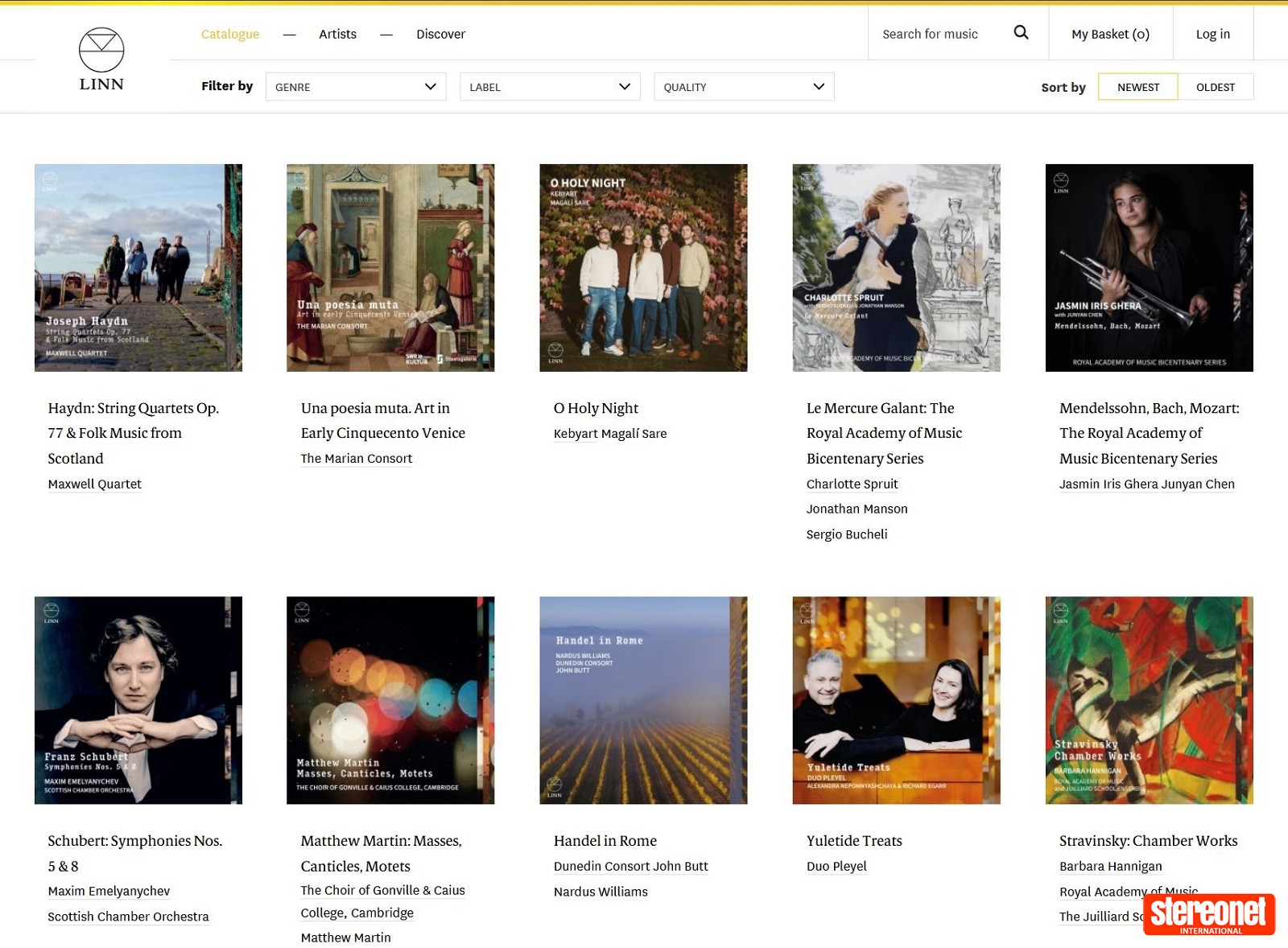Open title Matthew Martin: Masses, Canticles, Motets
The width and height of the screenshot is (1288, 948).
(x=381, y=853)
